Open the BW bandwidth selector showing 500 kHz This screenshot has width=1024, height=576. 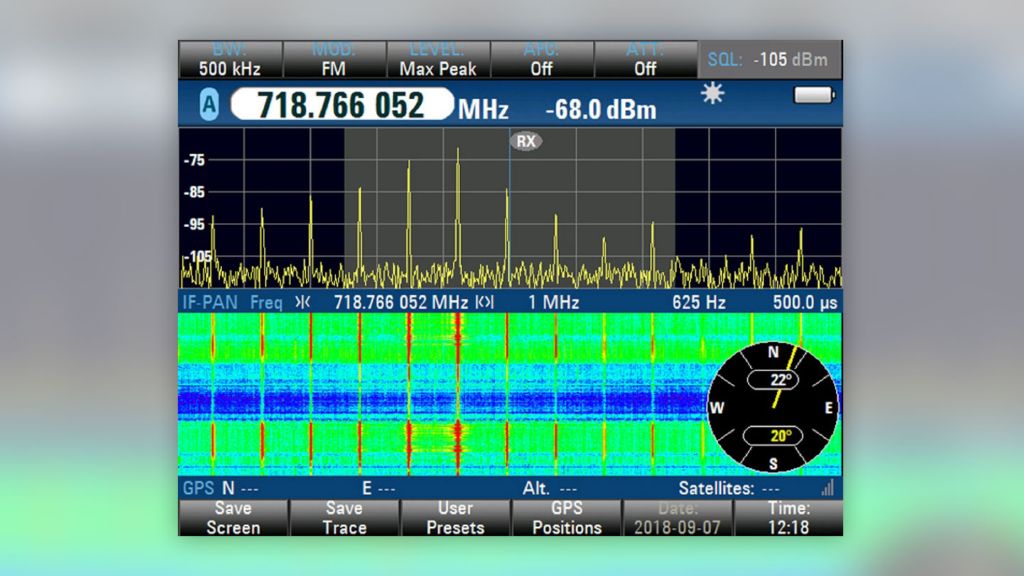tap(232, 58)
